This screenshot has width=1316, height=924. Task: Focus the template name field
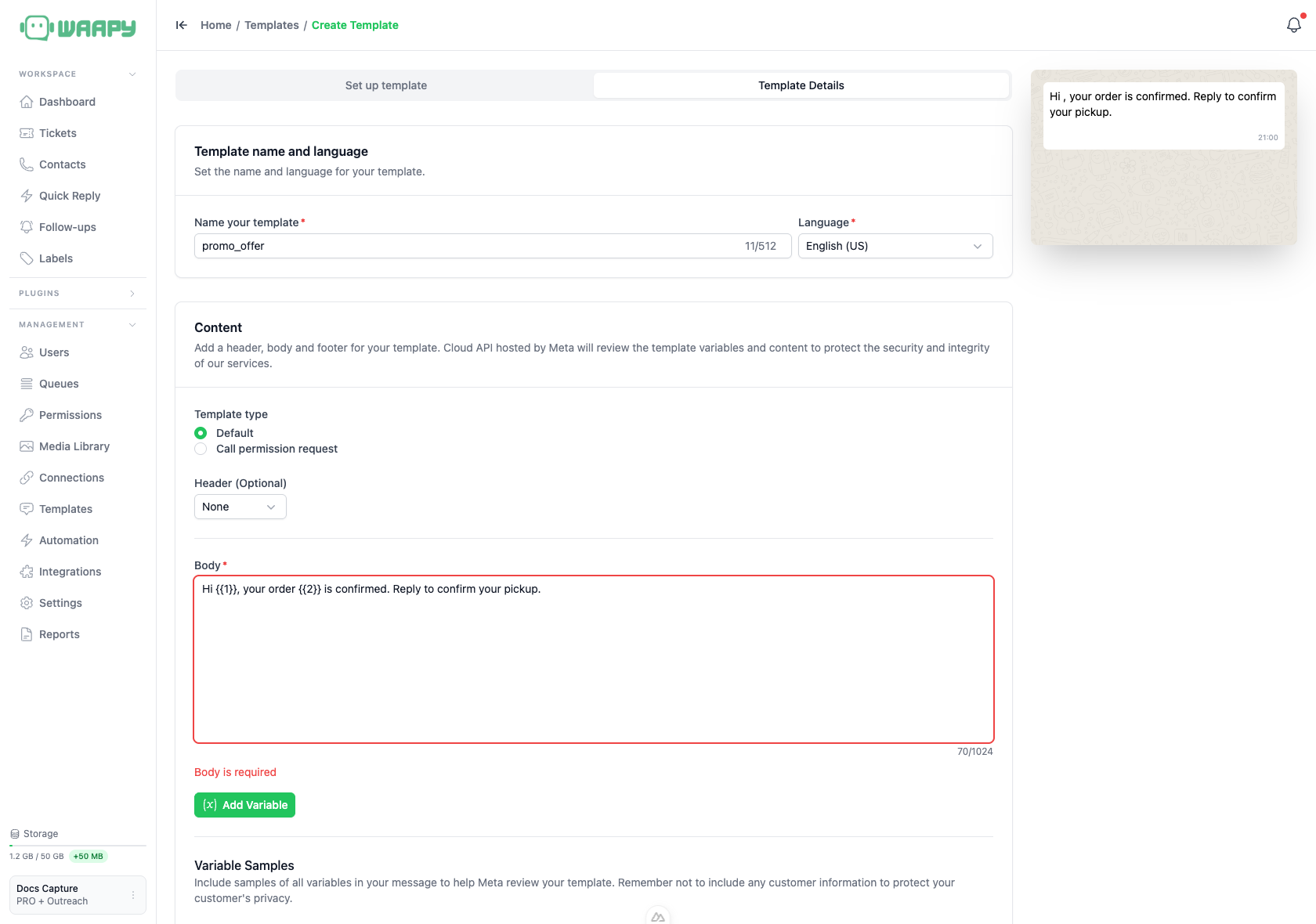coord(493,246)
